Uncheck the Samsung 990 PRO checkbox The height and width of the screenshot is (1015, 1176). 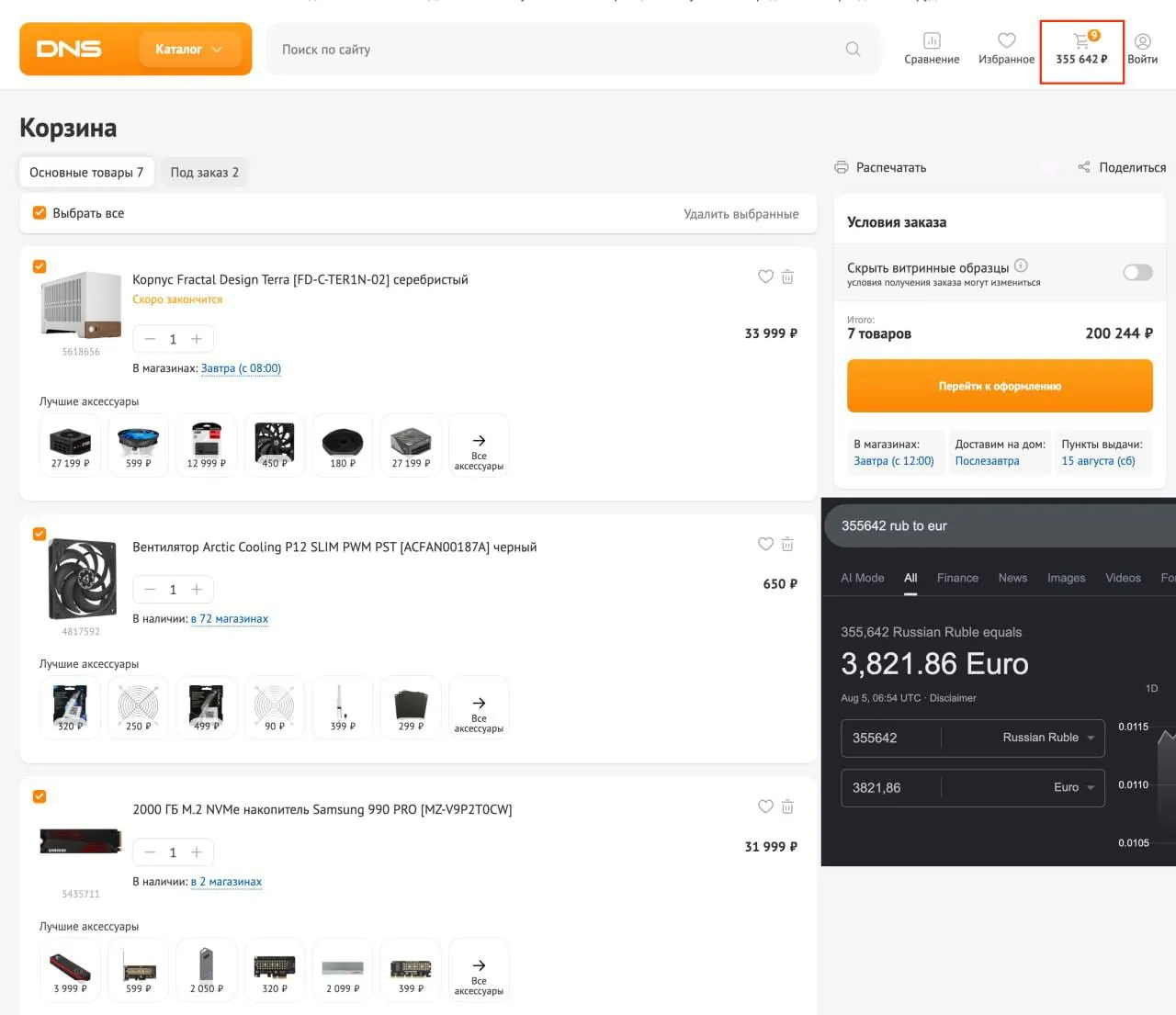tap(40, 796)
